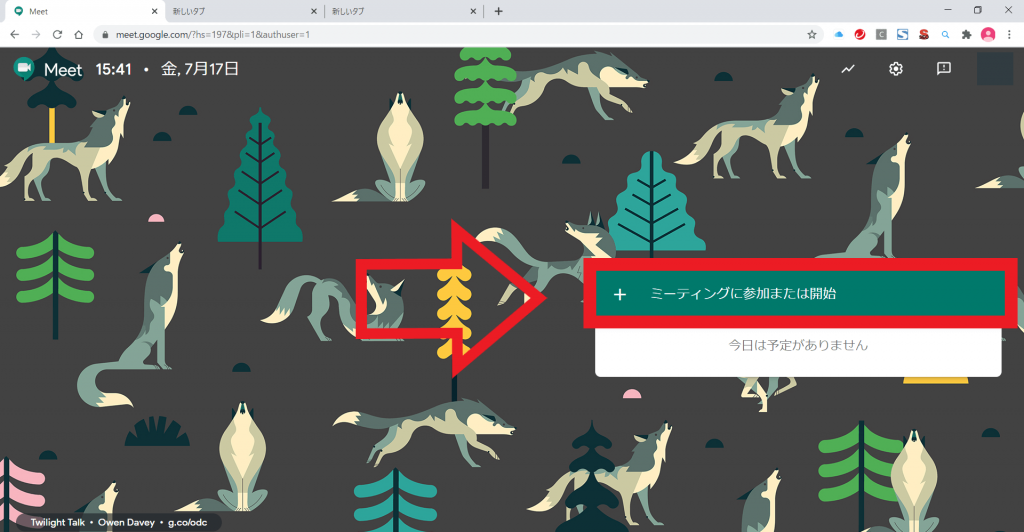The height and width of the screenshot is (532, 1024).
Task: Open the blue cloud extension icon
Action: pyautogui.click(x=839, y=35)
